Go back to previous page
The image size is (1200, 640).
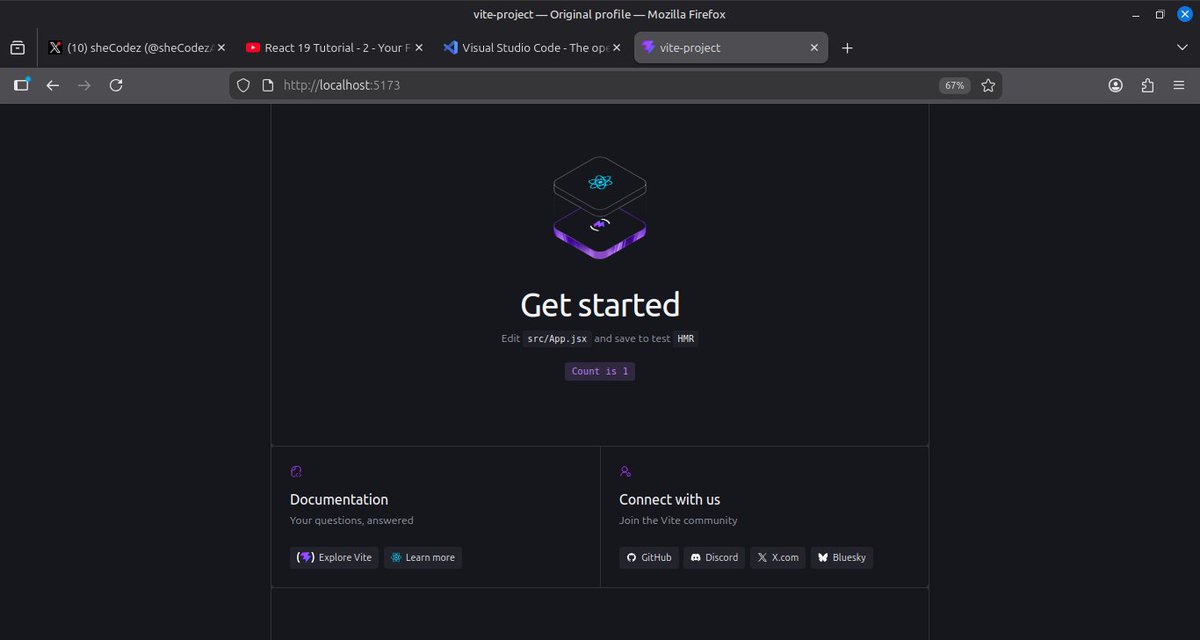(53, 85)
